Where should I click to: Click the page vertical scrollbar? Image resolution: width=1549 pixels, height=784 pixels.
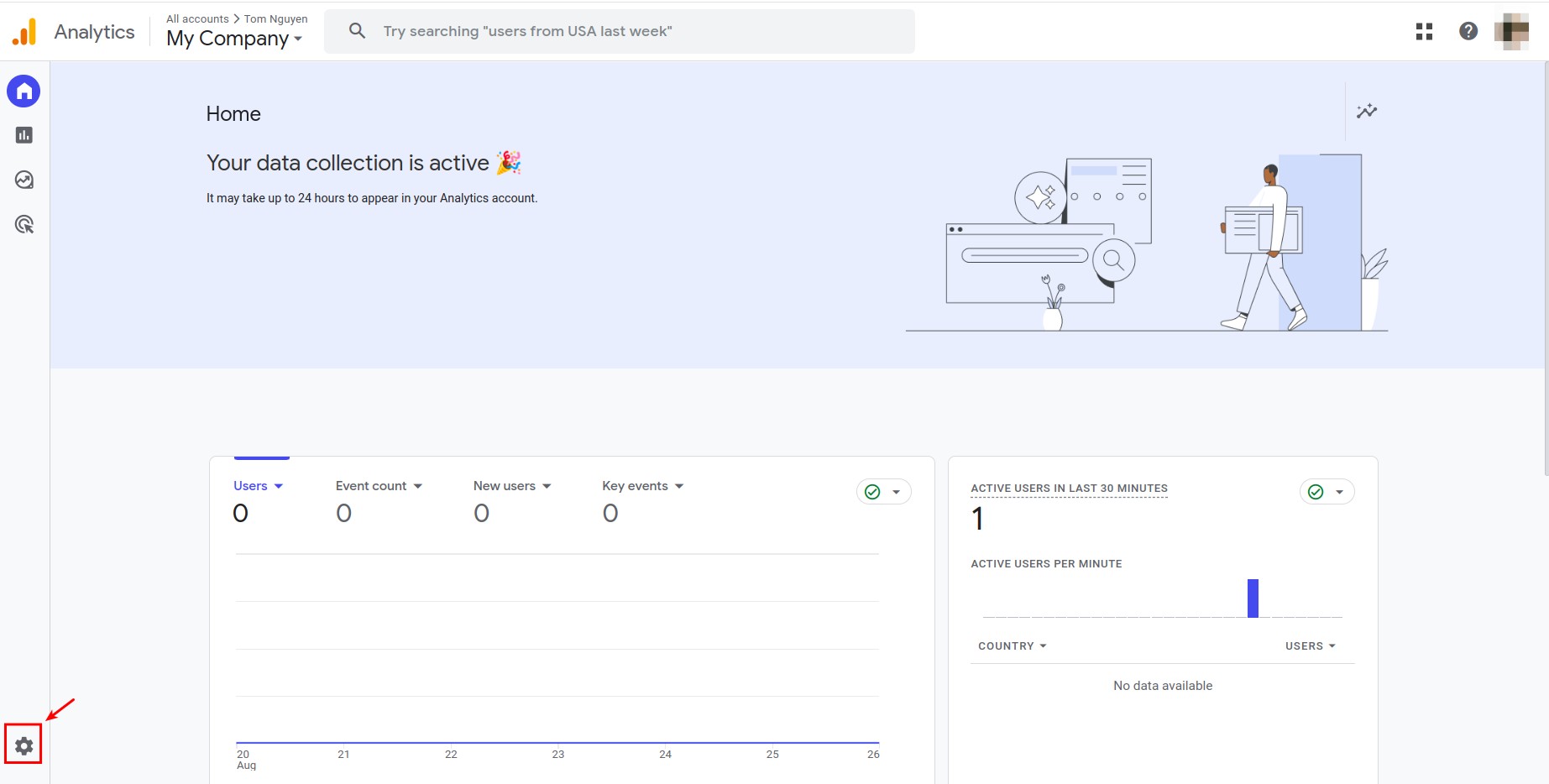pyautogui.click(x=1546, y=269)
